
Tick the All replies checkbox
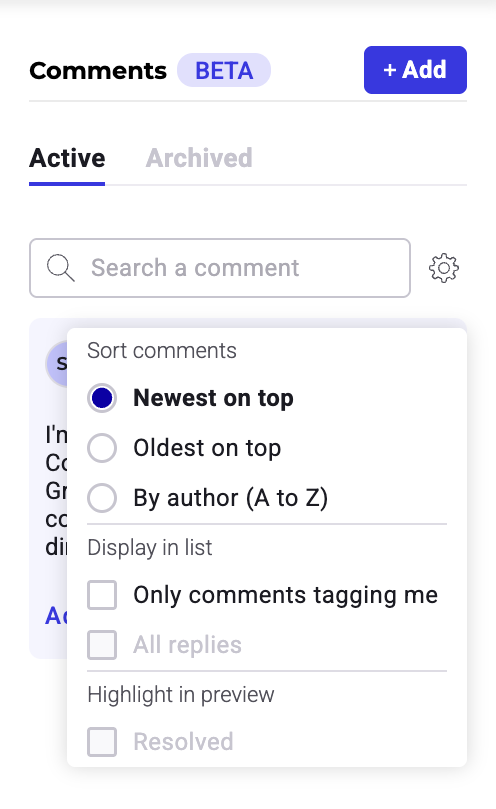click(x=102, y=645)
